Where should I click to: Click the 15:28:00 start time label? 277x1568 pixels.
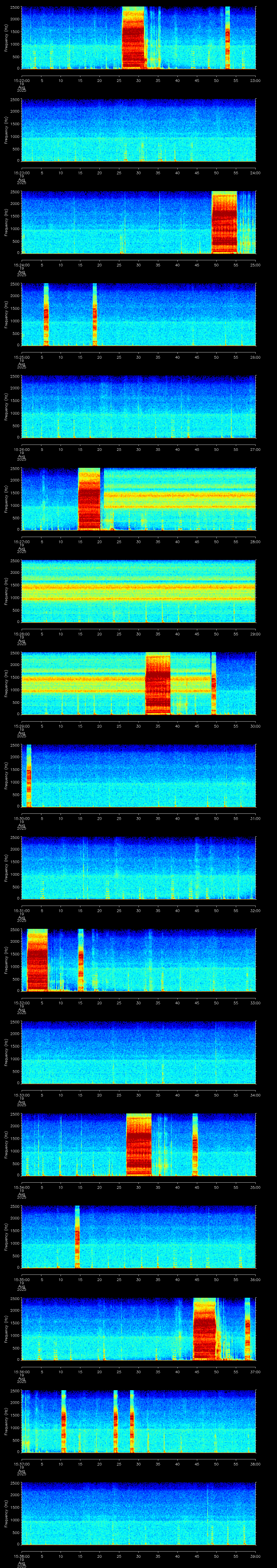21,634
